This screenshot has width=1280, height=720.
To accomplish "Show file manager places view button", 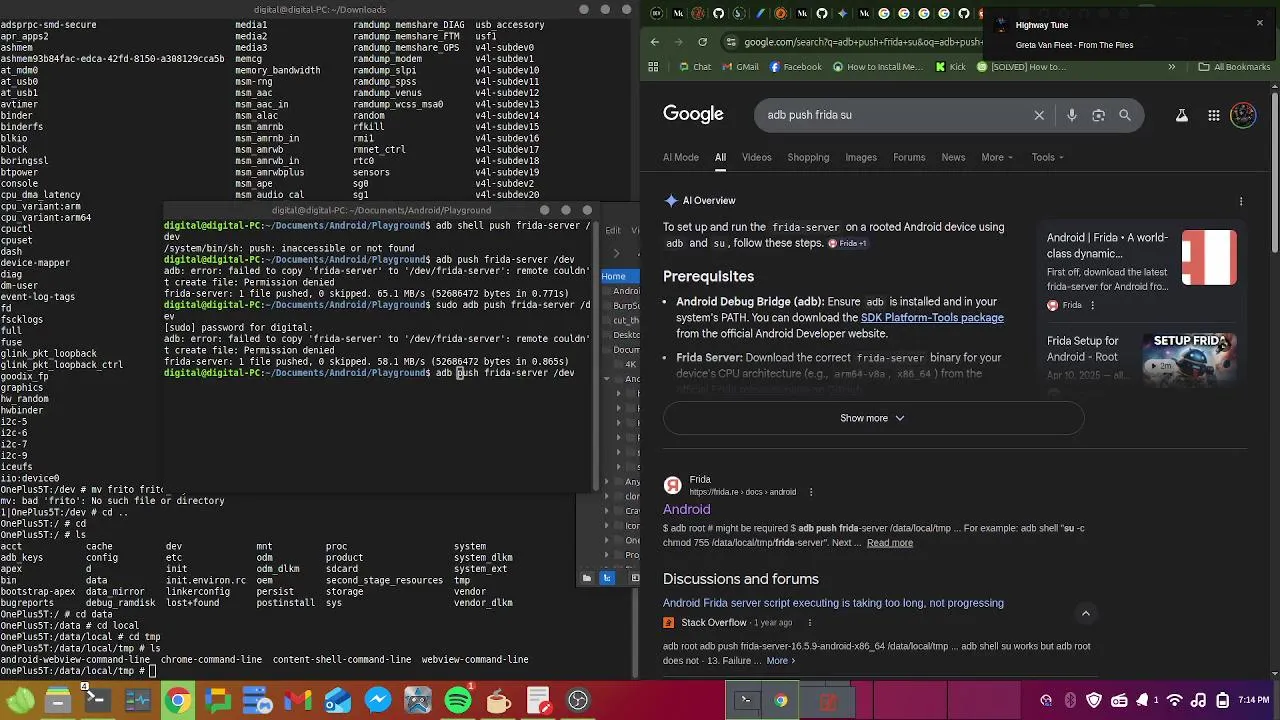I will tap(587, 577).
